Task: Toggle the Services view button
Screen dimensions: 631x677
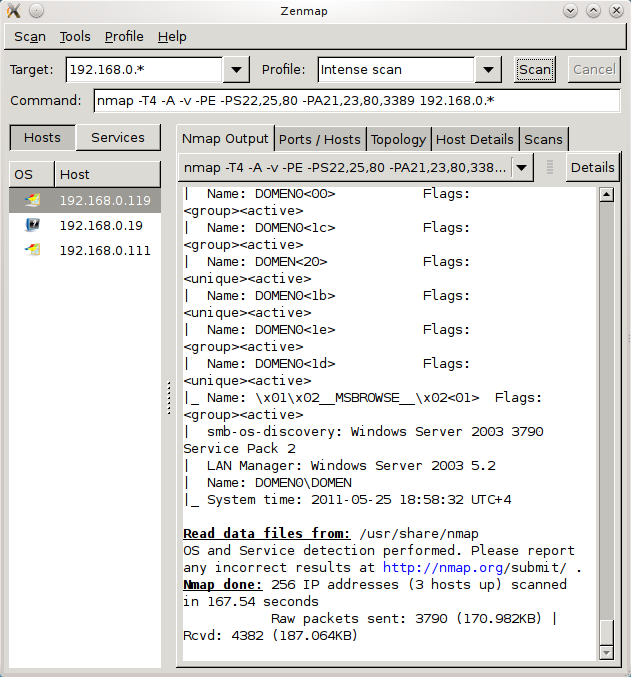Action: click(x=117, y=138)
